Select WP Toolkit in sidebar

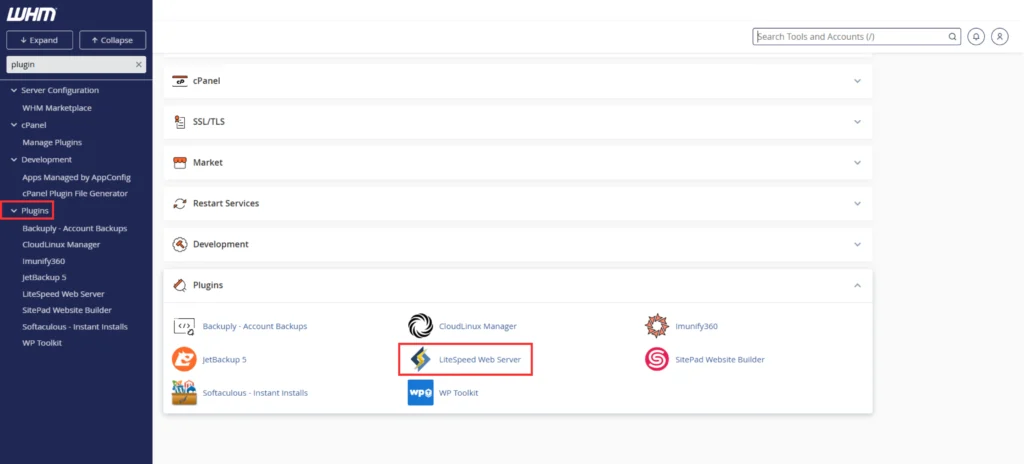click(42, 342)
